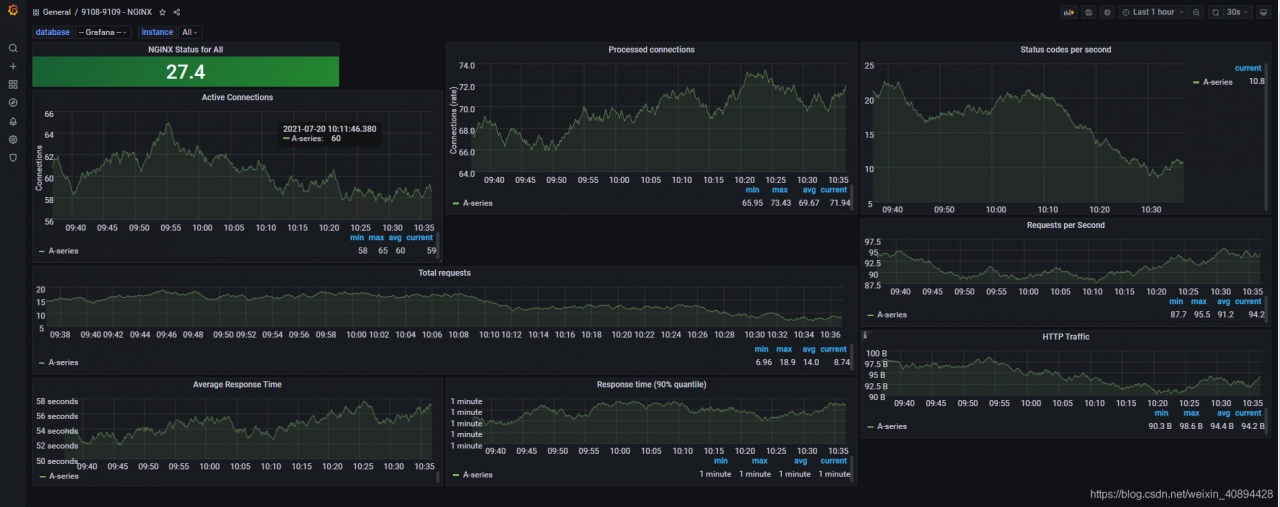Save the dashboard with the disk icon
This screenshot has height=507, width=1280.
(1089, 12)
